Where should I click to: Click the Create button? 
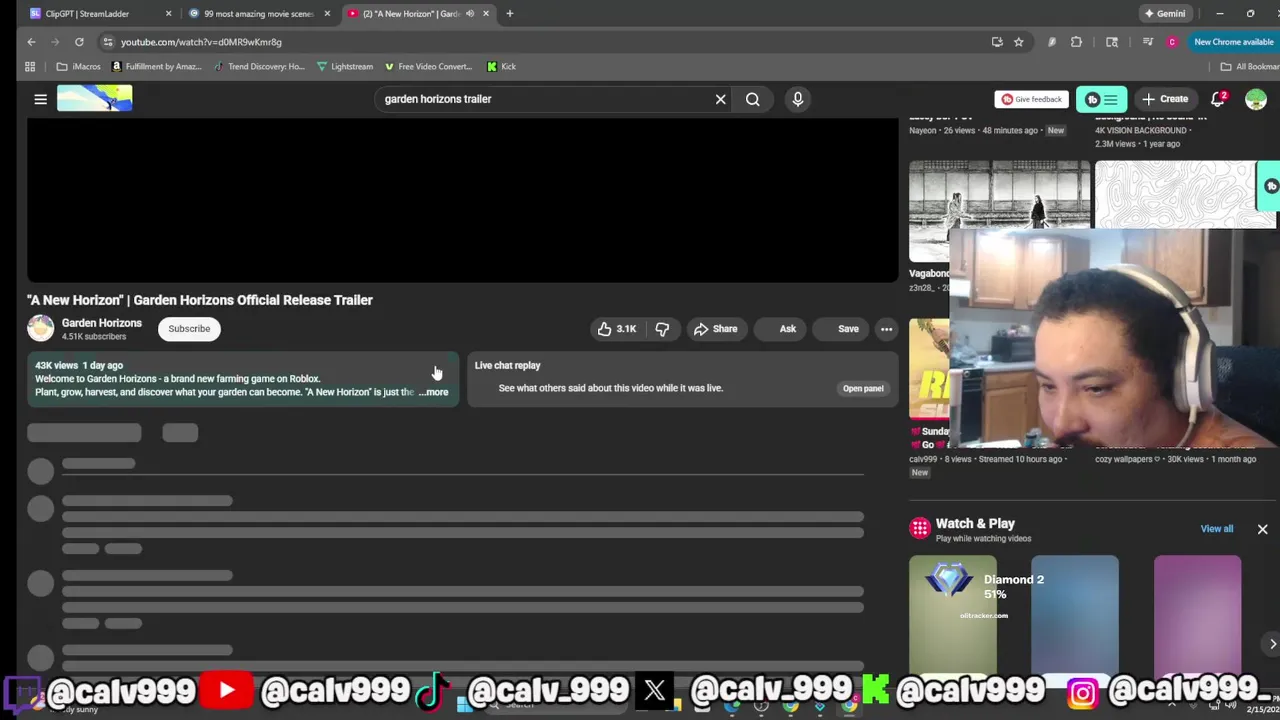(1165, 99)
